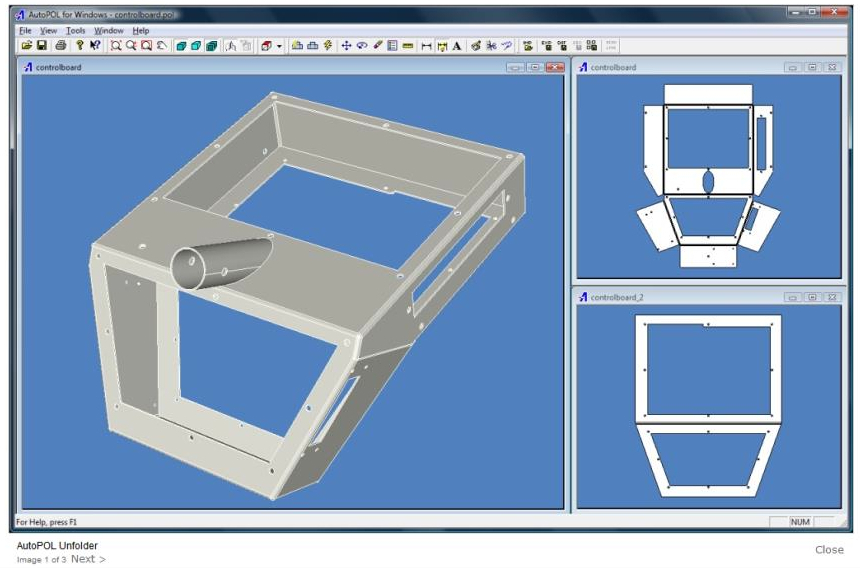This screenshot has height=569, width=860.
Task: Expand the 3D box view dropdown arrow
Action: [279, 45]
